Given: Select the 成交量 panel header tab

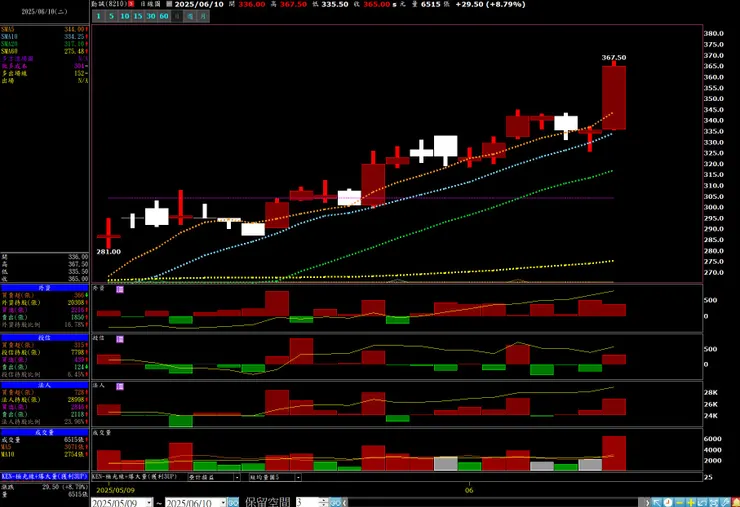Looking at the screenshot, I should [x=44, y=432].
